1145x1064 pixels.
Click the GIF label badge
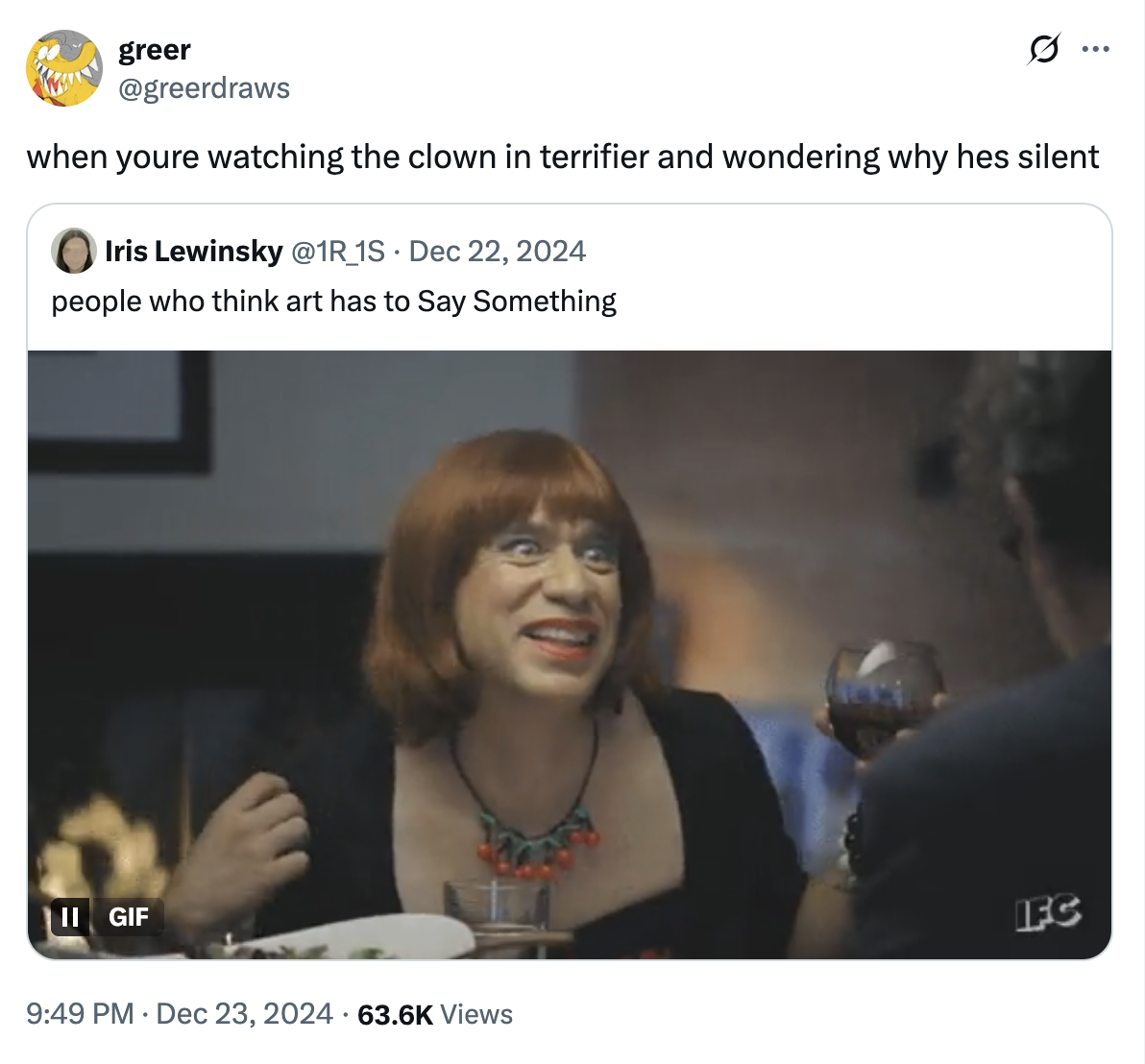point(128,916)
